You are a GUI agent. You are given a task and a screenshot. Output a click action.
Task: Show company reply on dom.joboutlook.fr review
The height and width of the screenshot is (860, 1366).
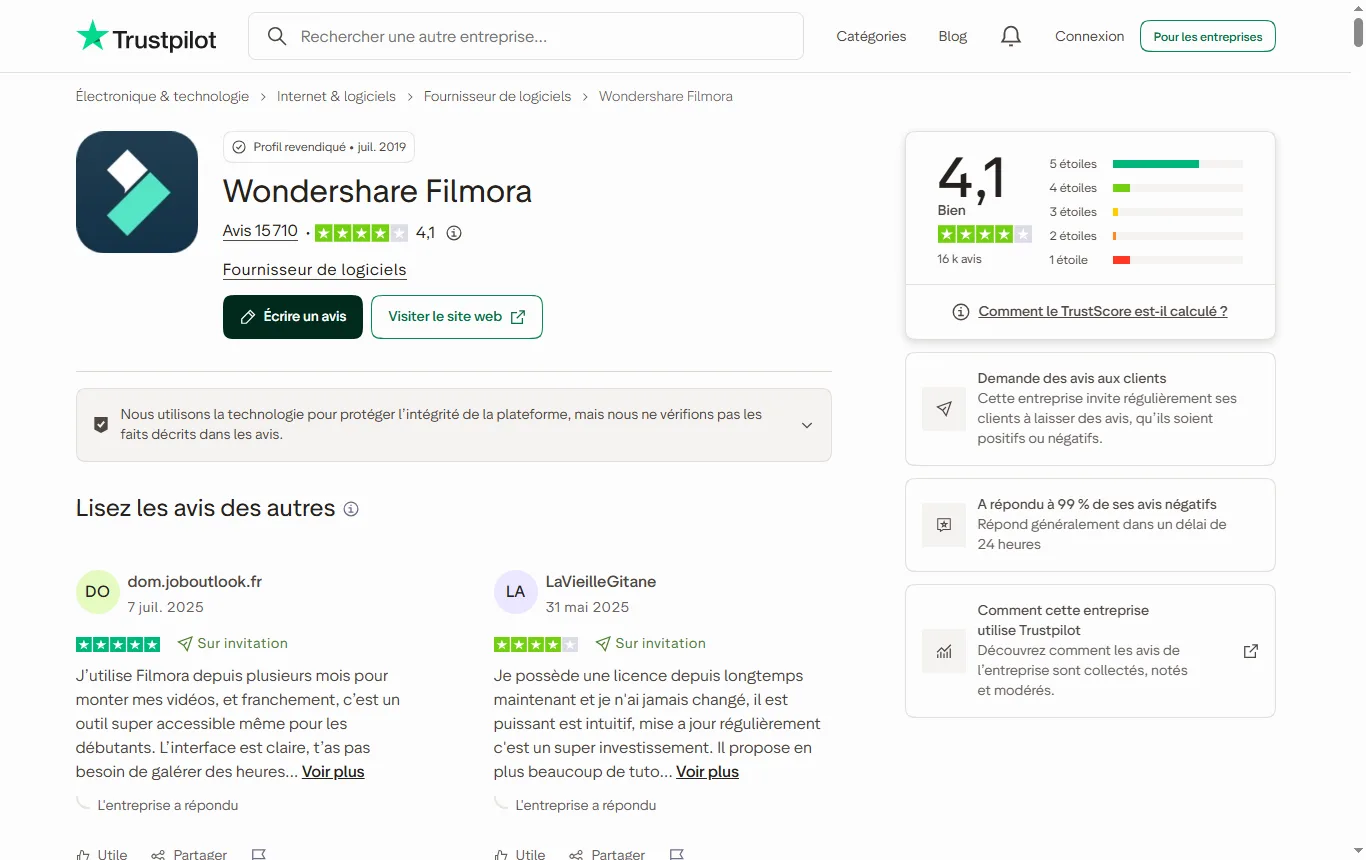(x=157, y=805)
